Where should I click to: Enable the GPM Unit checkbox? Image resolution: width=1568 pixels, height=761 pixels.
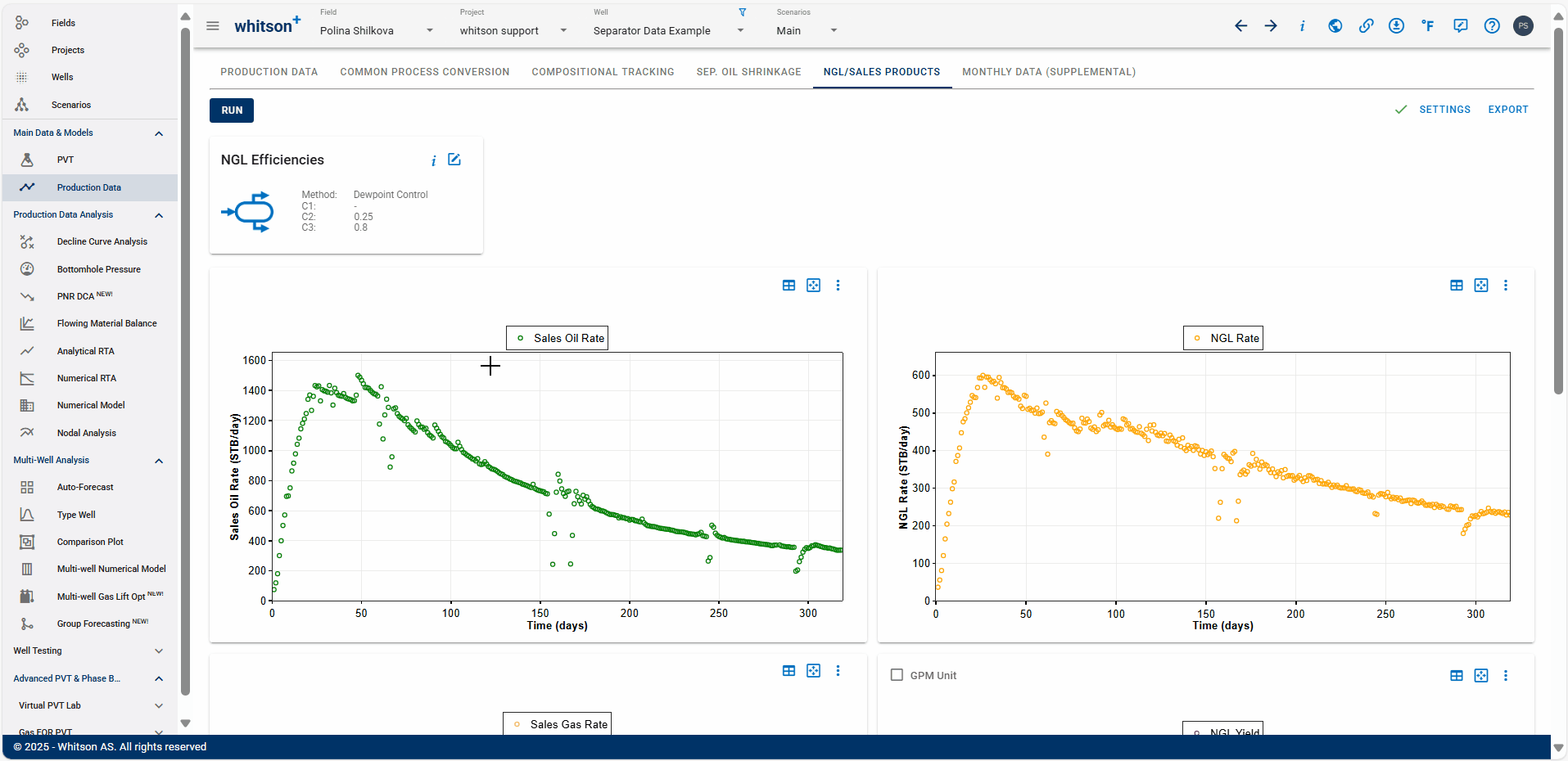point(897,675)
